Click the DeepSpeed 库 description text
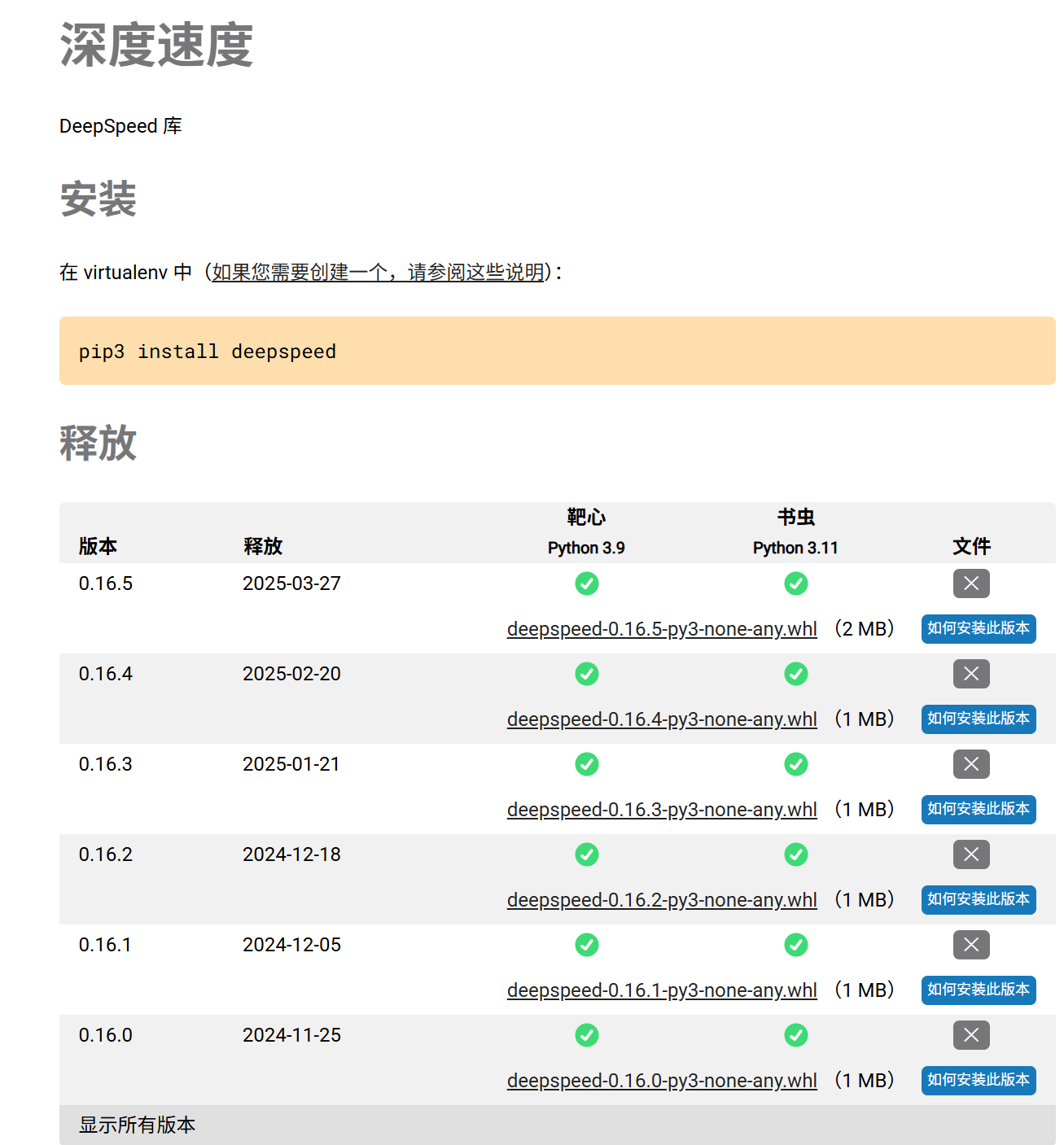The width and height of the screenshot is (1064, 1145). click(120, 126)
